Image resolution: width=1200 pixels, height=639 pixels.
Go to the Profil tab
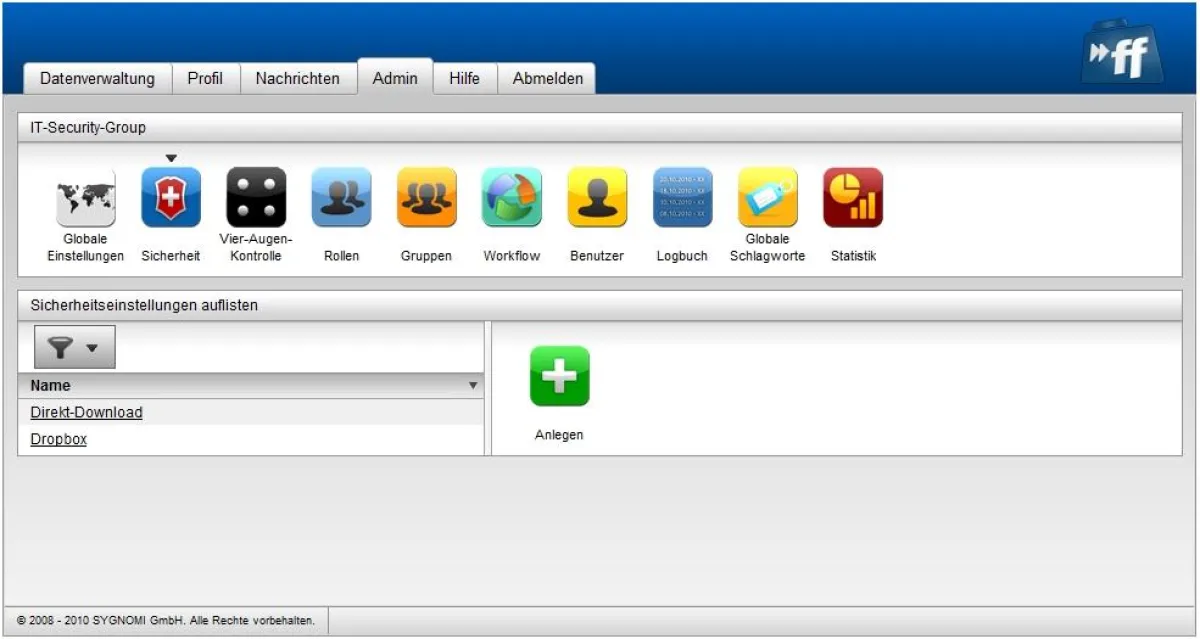[x=205, y=78]
